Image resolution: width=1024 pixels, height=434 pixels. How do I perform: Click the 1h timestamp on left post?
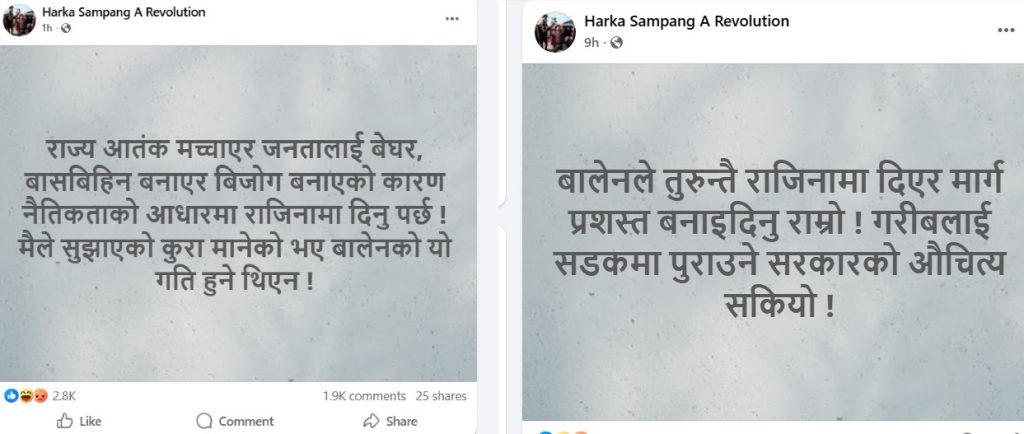[x=47, y=28]
